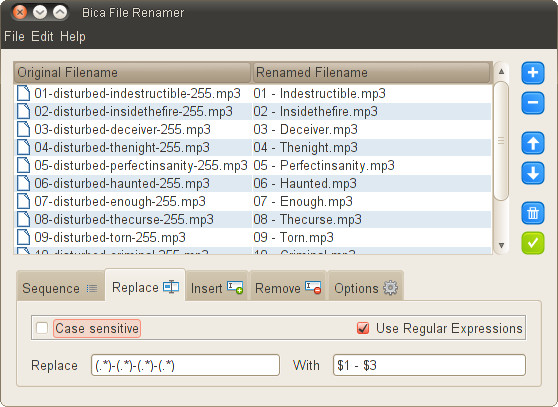
Task: Click the blue plus add files button
Action: pyautogui.click(x=533, y=73)
